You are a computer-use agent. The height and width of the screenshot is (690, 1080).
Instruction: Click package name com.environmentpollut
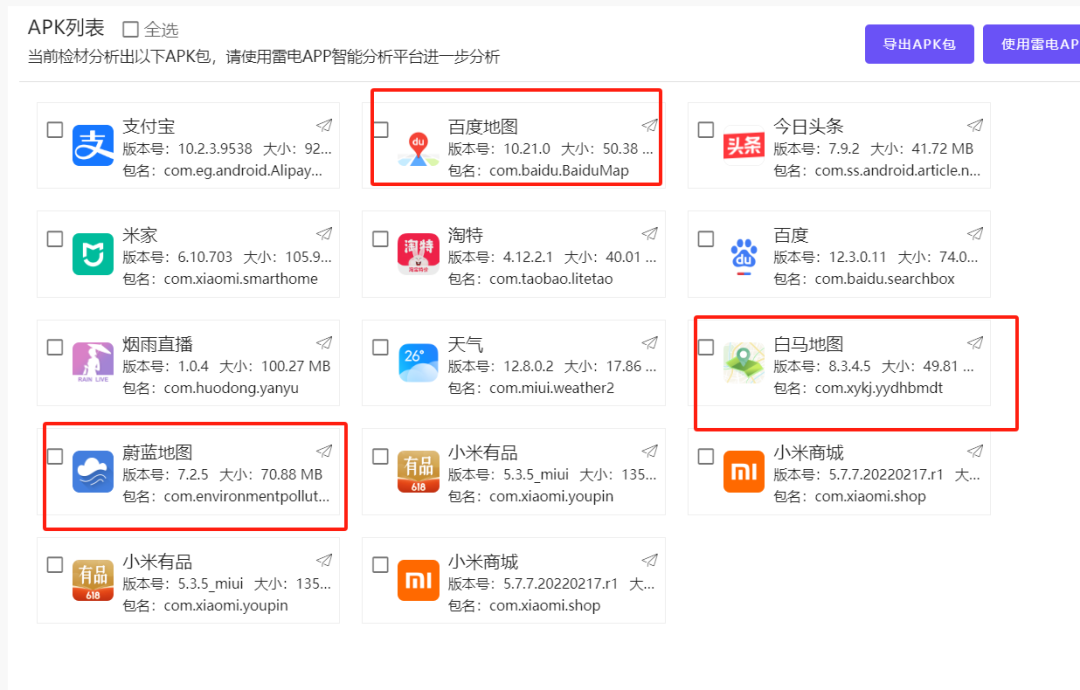247,496
